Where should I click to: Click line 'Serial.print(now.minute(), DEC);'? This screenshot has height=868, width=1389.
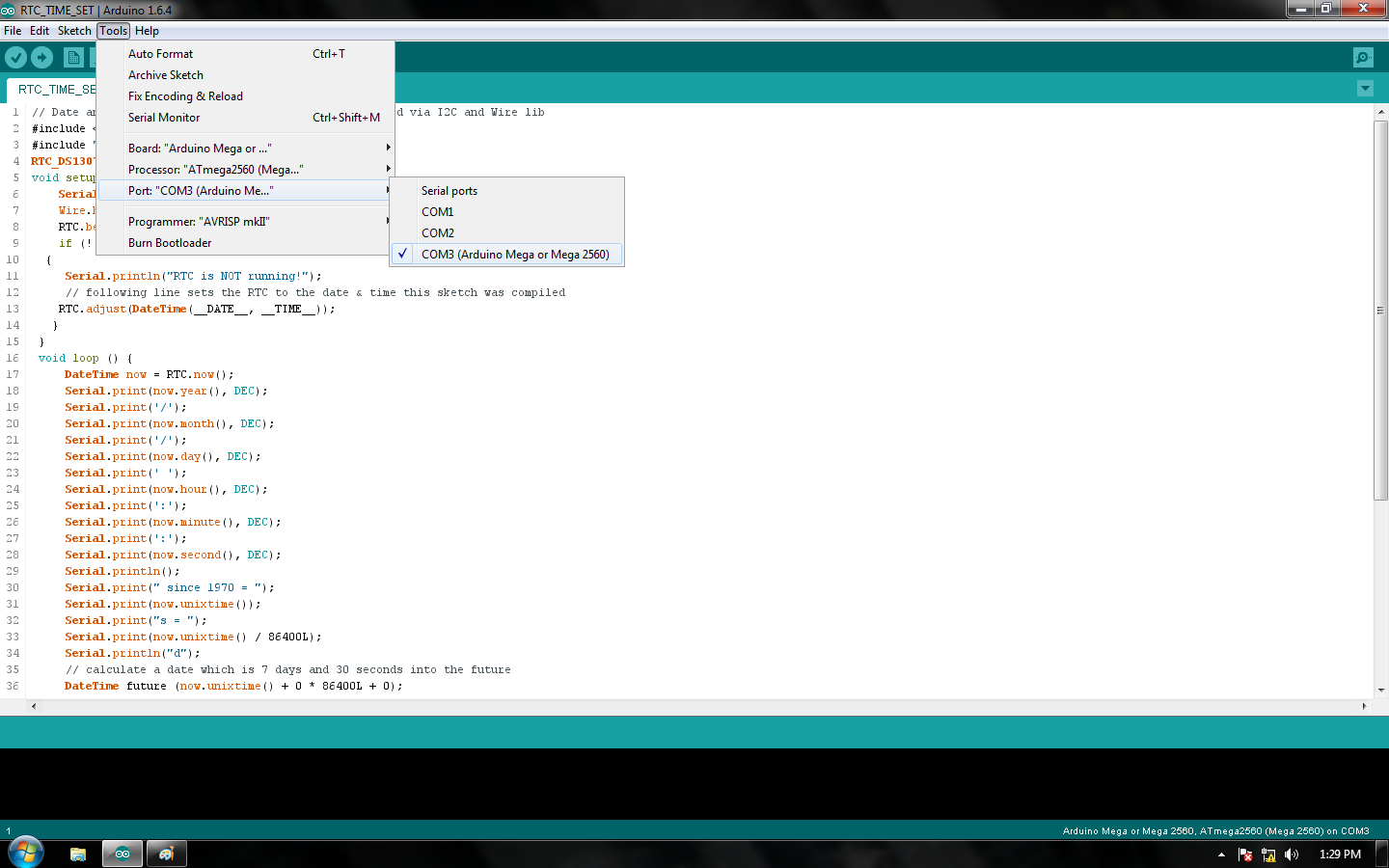click(173, 522)
